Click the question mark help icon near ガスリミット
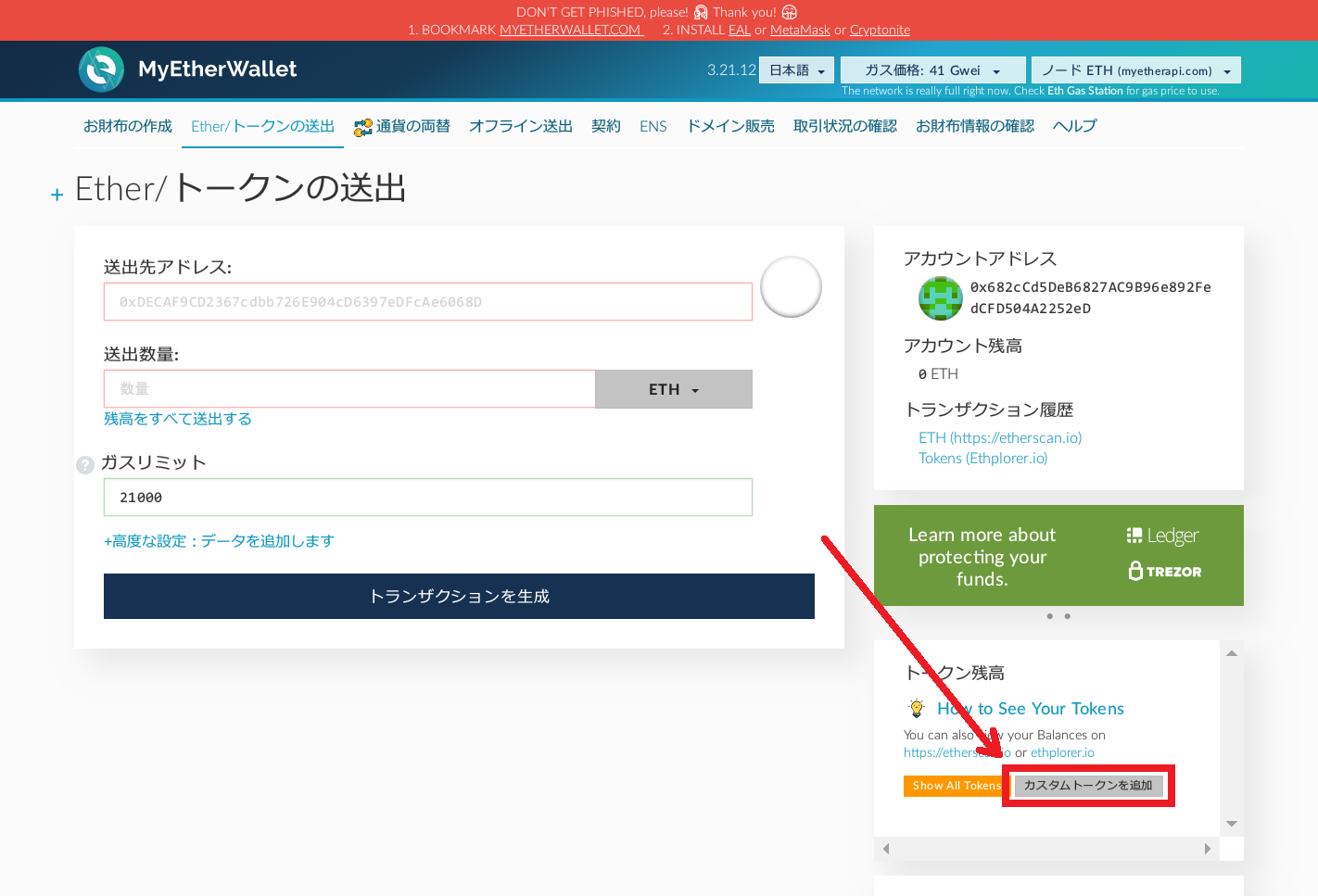 point(84,464)
